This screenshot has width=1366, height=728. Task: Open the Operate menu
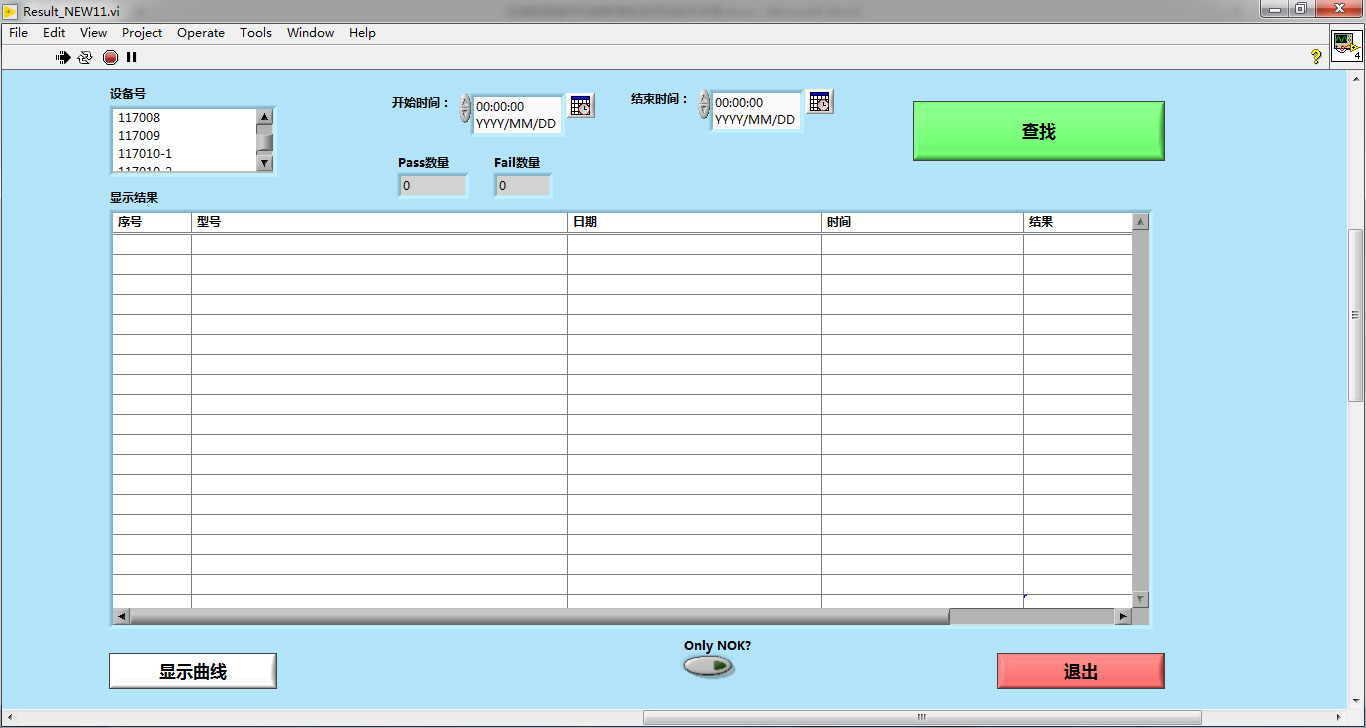[201, 33]
